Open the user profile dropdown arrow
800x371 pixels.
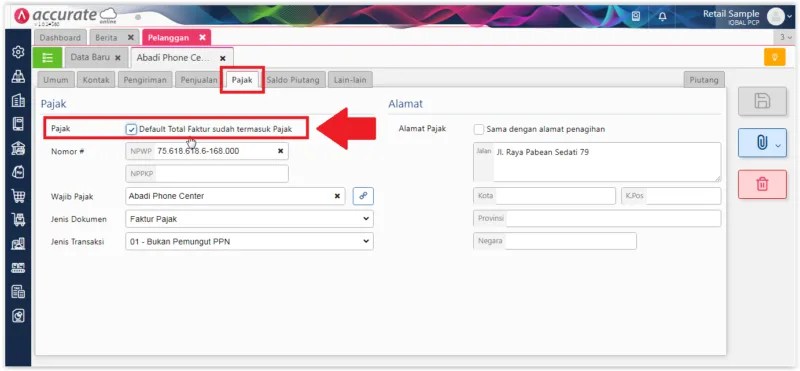point(791,16)
